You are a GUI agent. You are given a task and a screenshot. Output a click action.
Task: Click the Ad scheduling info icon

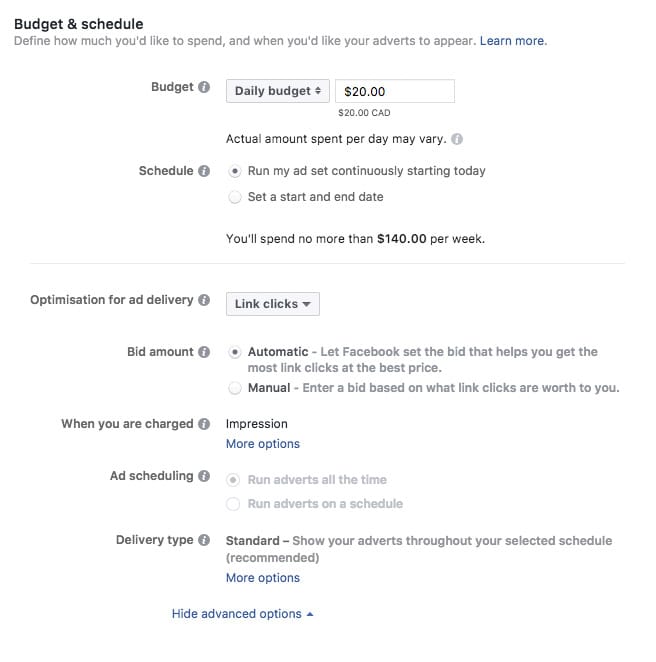(205, 476)
